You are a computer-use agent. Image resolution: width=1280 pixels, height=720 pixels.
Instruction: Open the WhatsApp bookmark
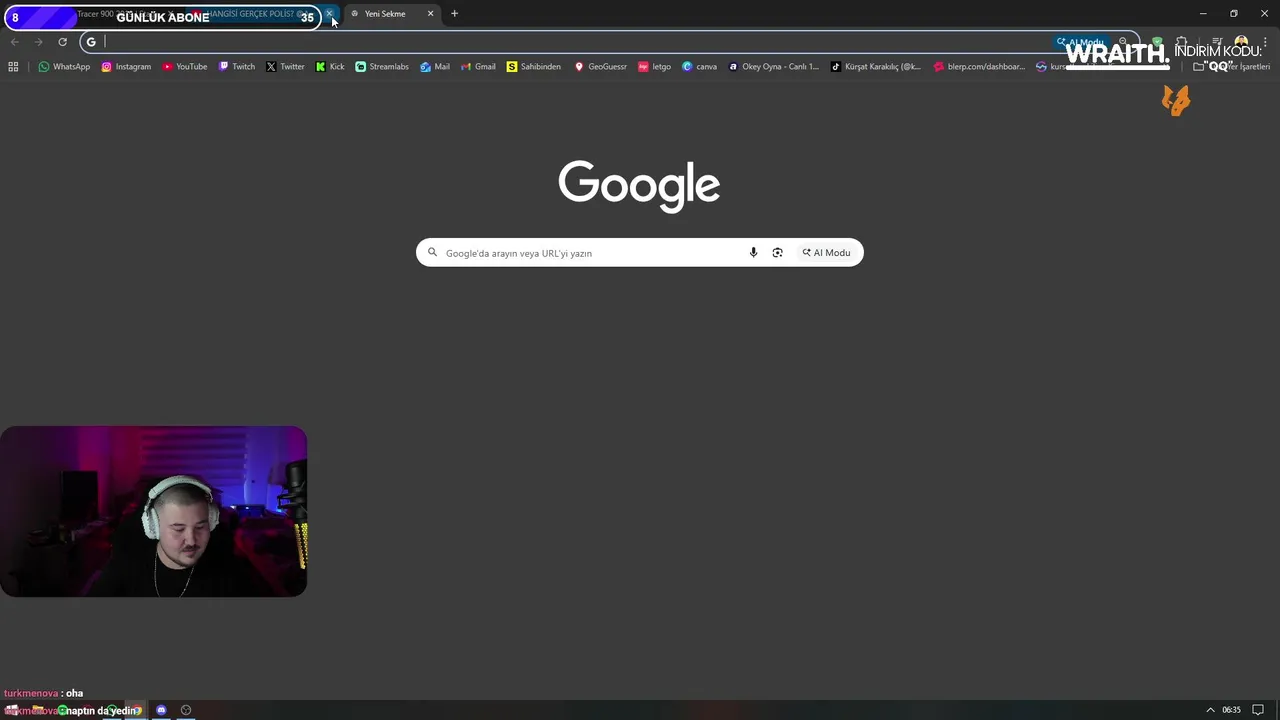[64, 67]
